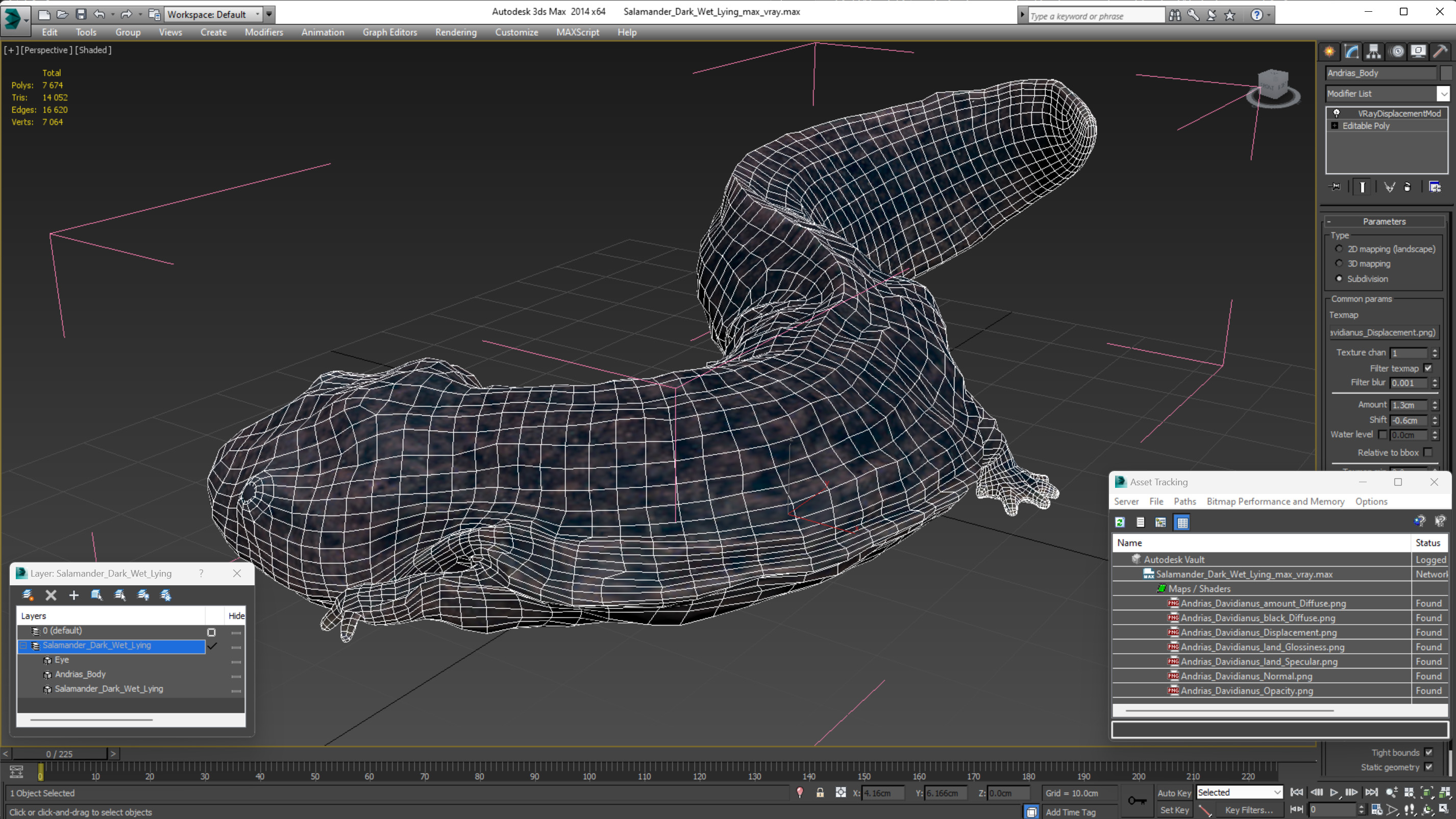Click the Set Key button
The height and width of the screenshot is (819, 1456).
[1174, 809]
